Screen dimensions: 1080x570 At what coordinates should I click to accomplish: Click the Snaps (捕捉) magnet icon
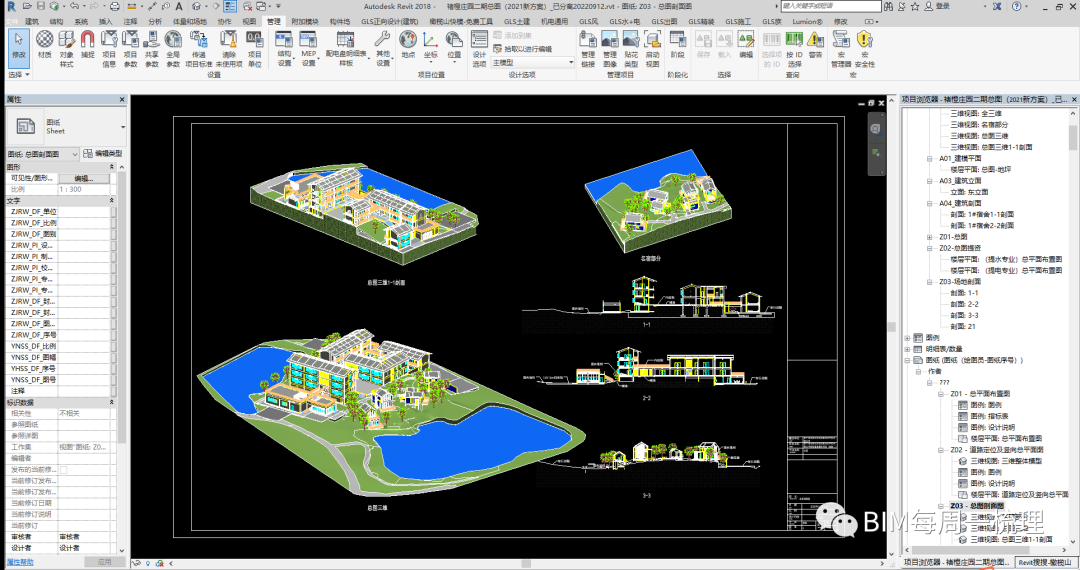click(88, 45)
